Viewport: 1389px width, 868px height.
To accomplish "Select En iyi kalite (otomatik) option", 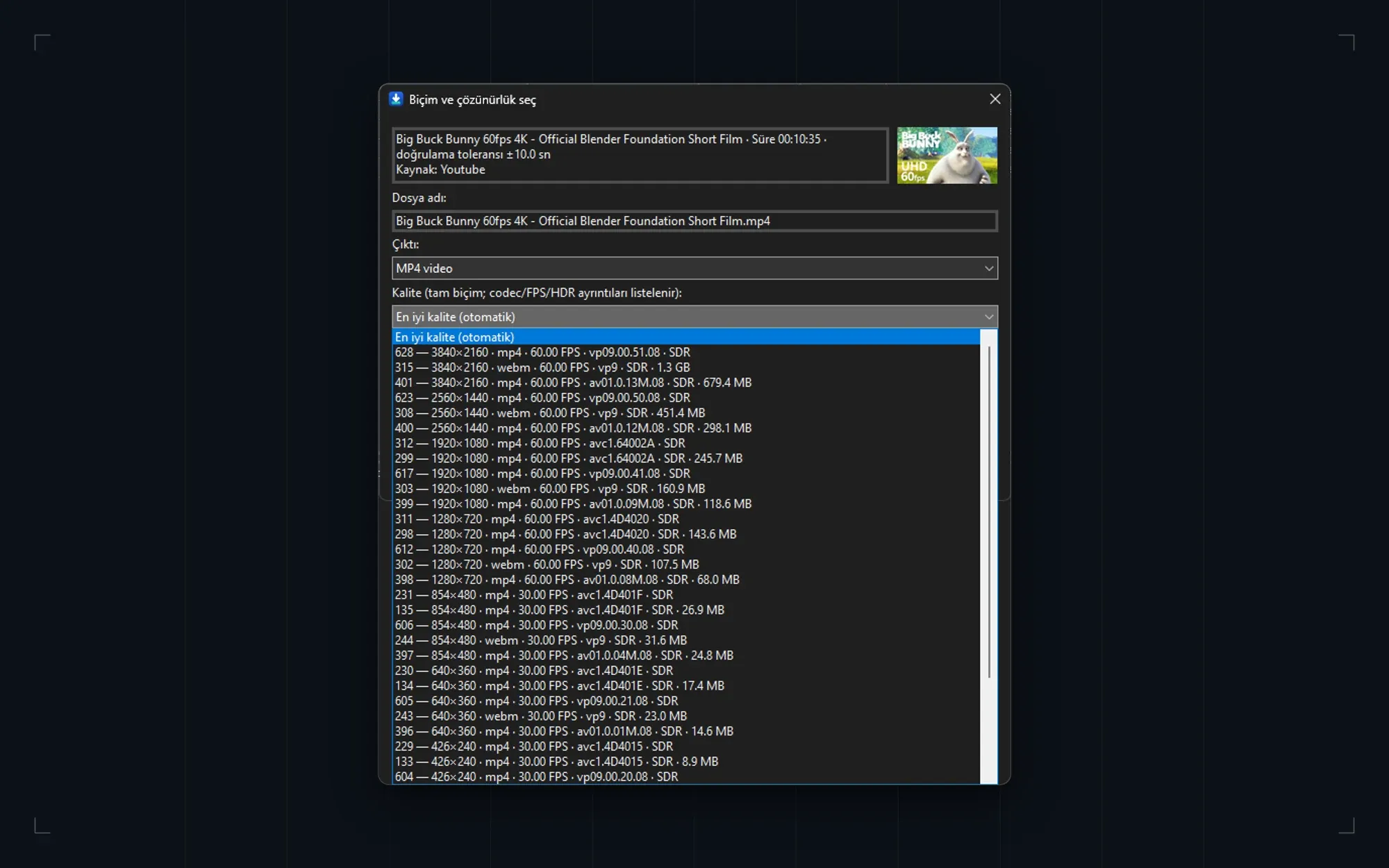I will tap(686, 337).
